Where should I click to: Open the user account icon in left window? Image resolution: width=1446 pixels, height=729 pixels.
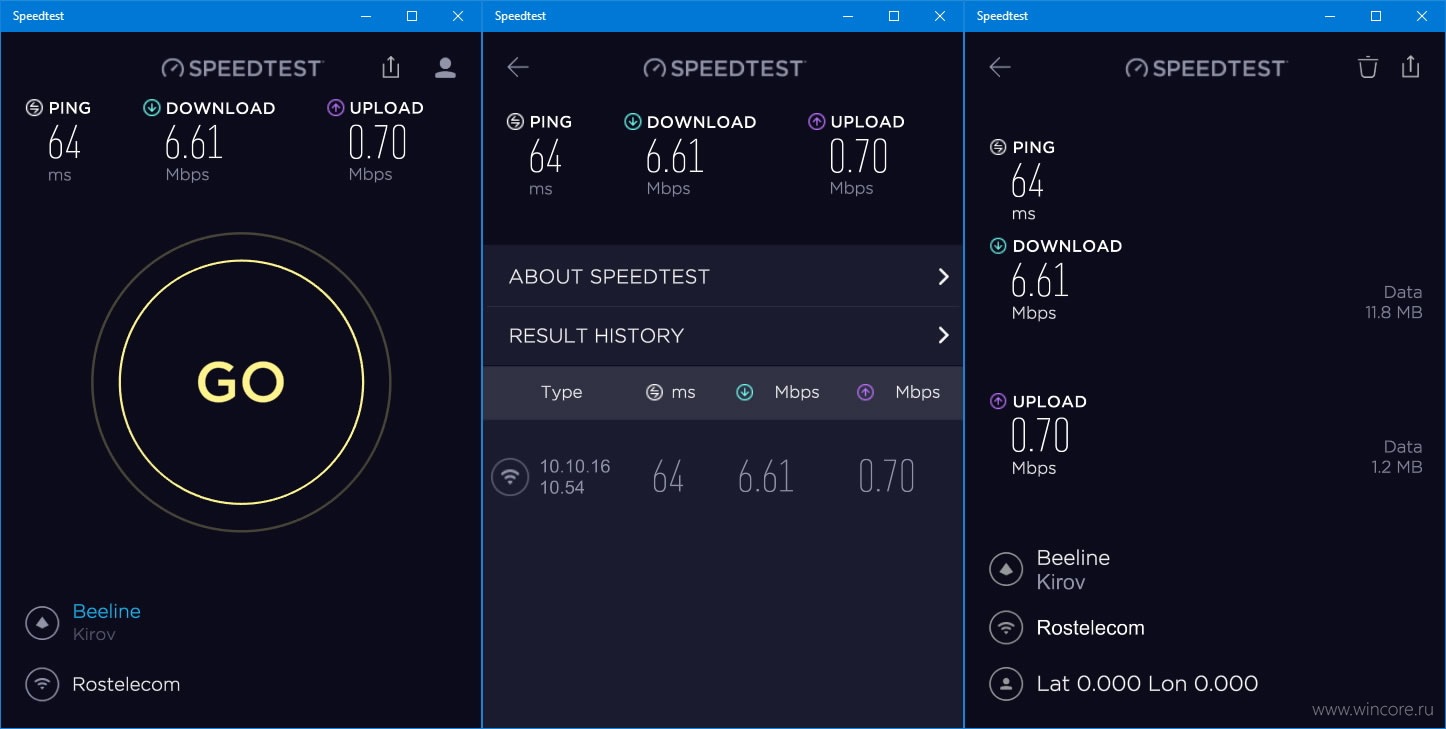point(445,67)
